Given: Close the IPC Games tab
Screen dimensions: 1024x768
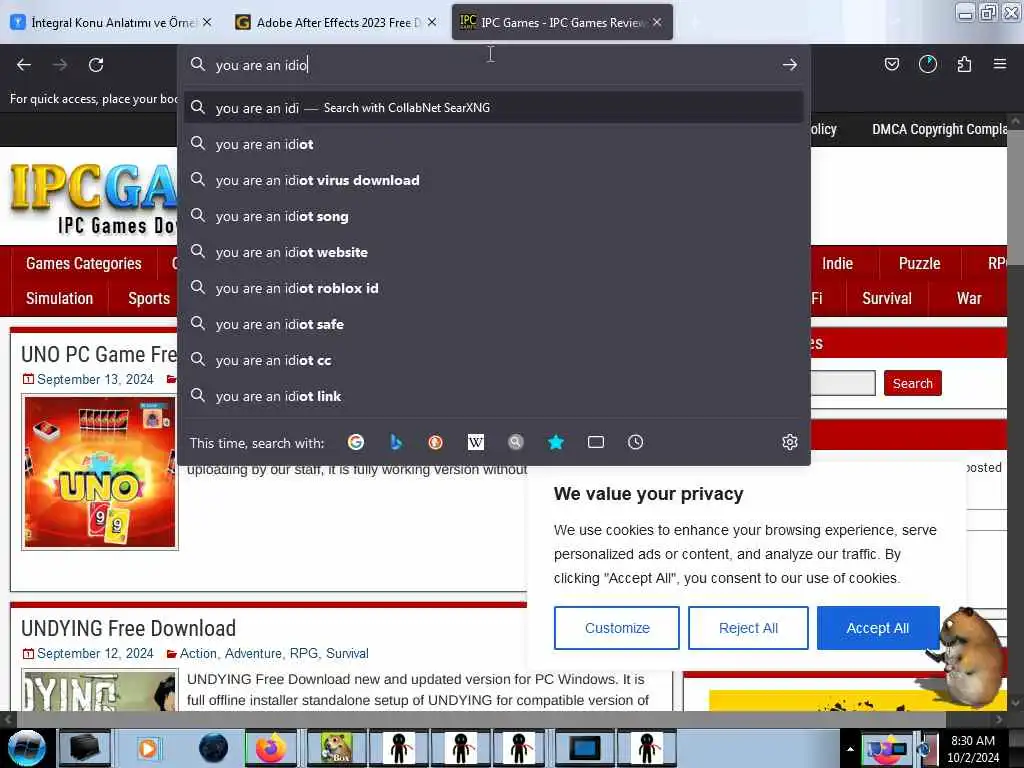Looking at the screenshot, I should click(657, 22).
